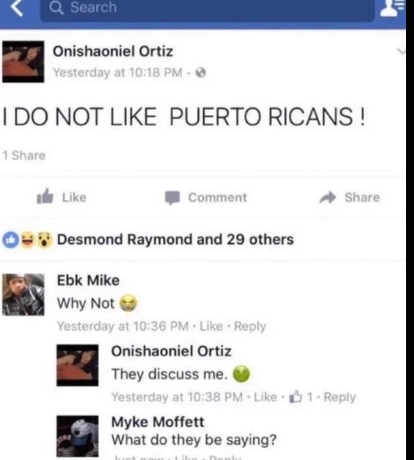Click the Search input field

click(x=207, y=9)
